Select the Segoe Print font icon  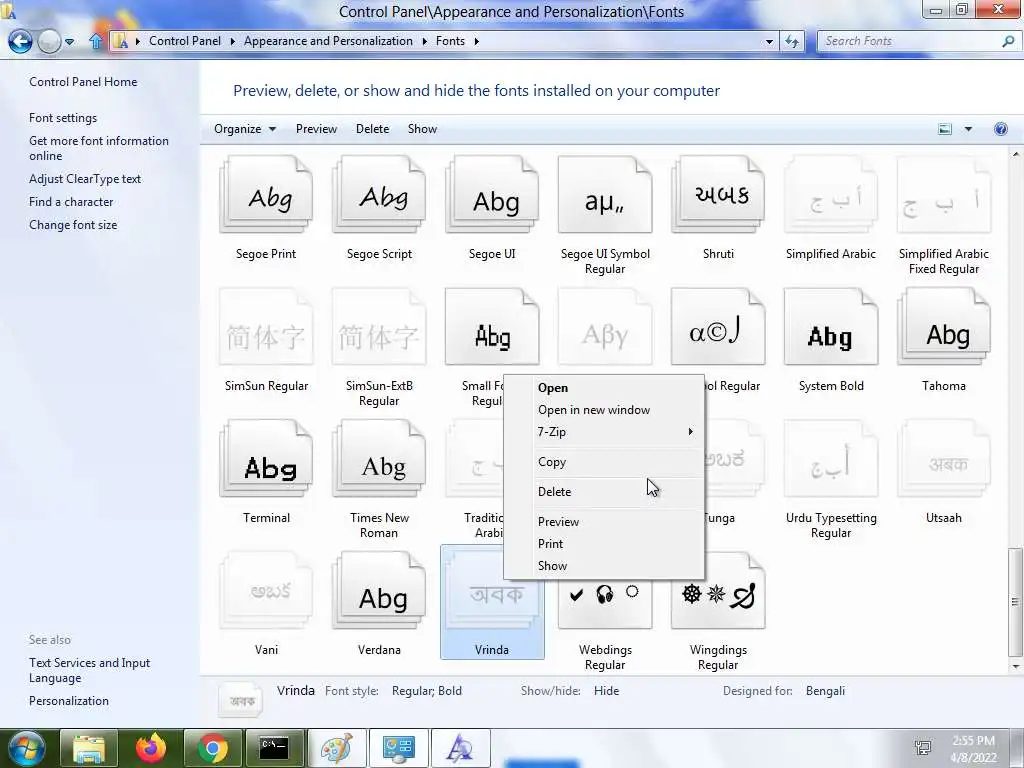266,194
